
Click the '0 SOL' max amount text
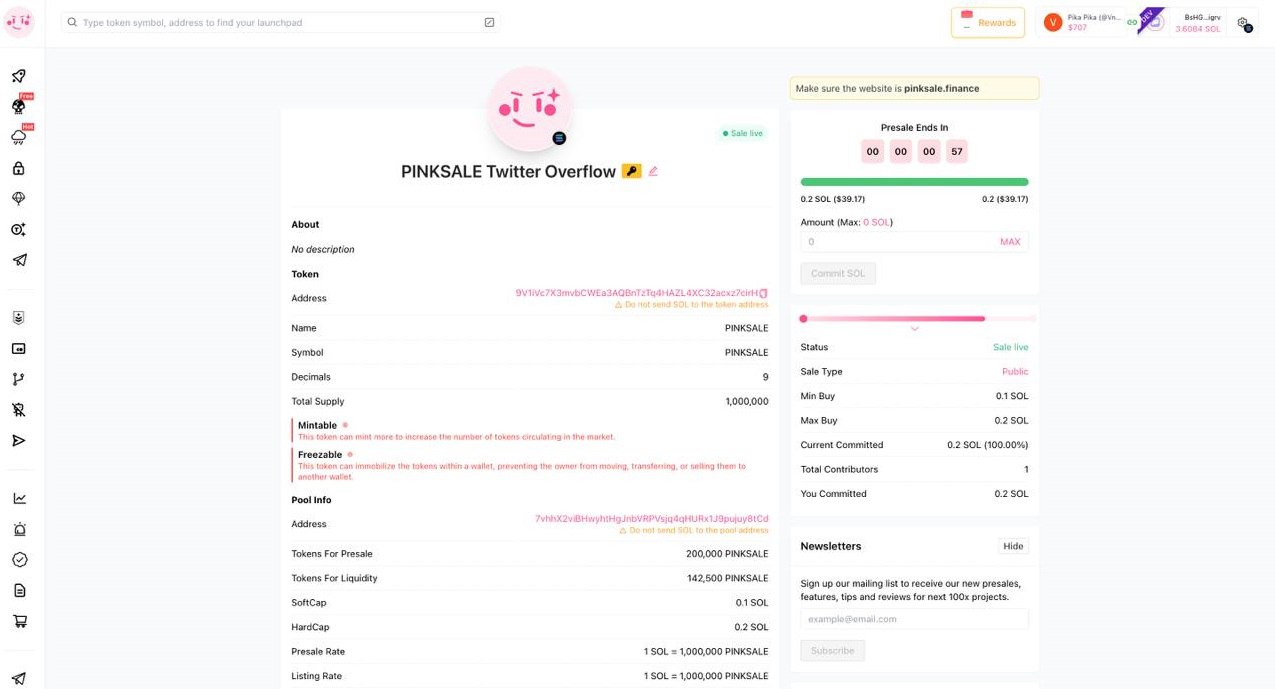point(876,222)
